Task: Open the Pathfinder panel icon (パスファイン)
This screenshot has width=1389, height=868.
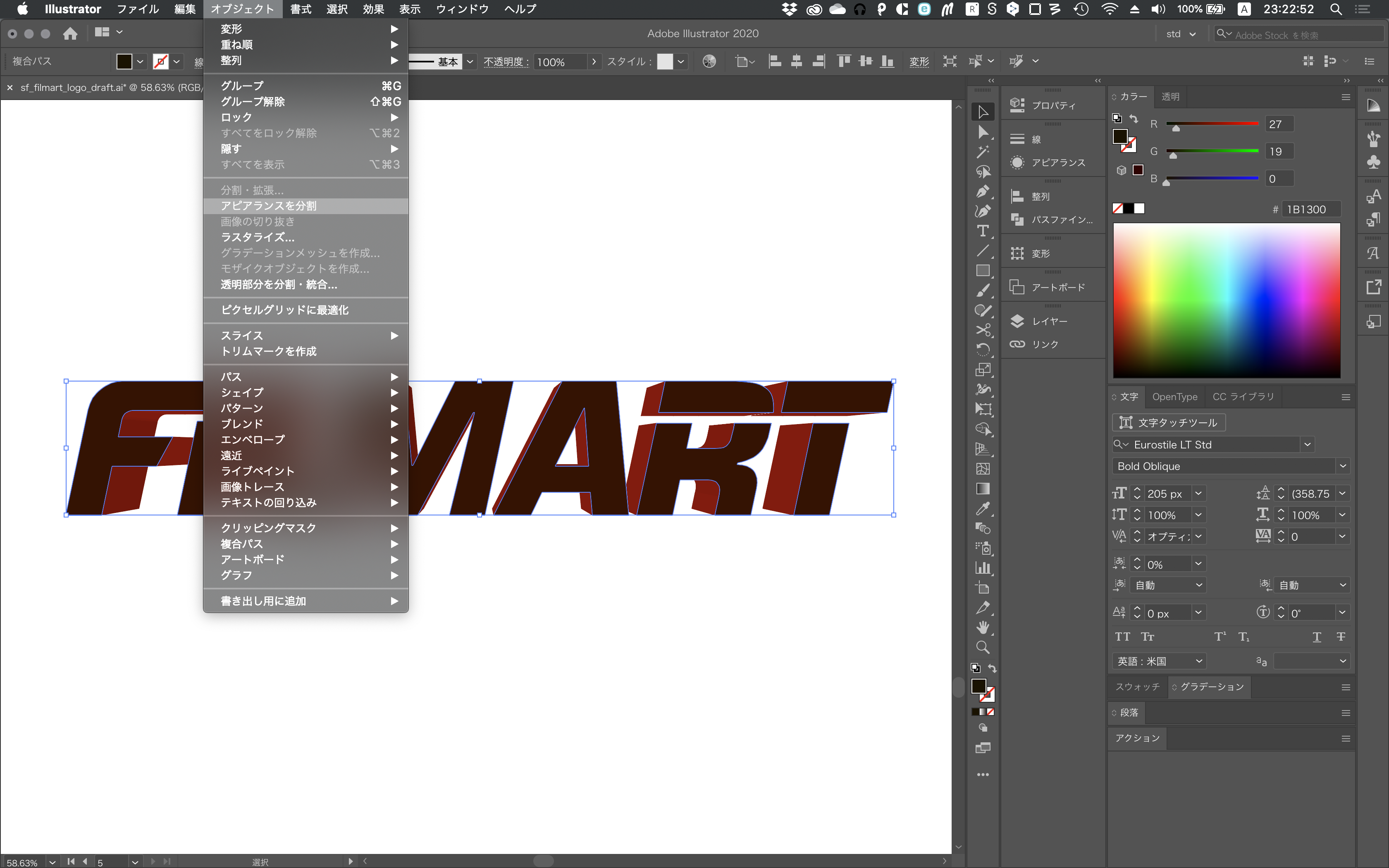Action: [1017, 219]
